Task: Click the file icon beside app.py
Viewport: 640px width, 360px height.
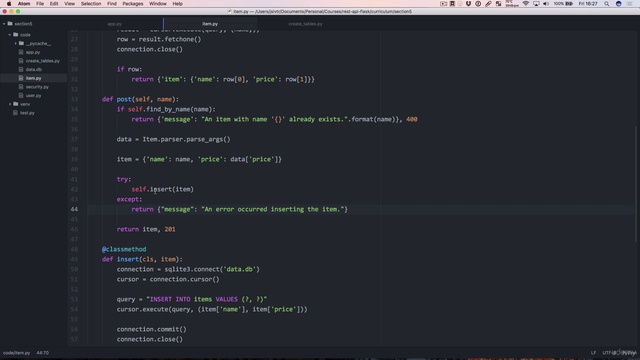Action: (21, 52)
